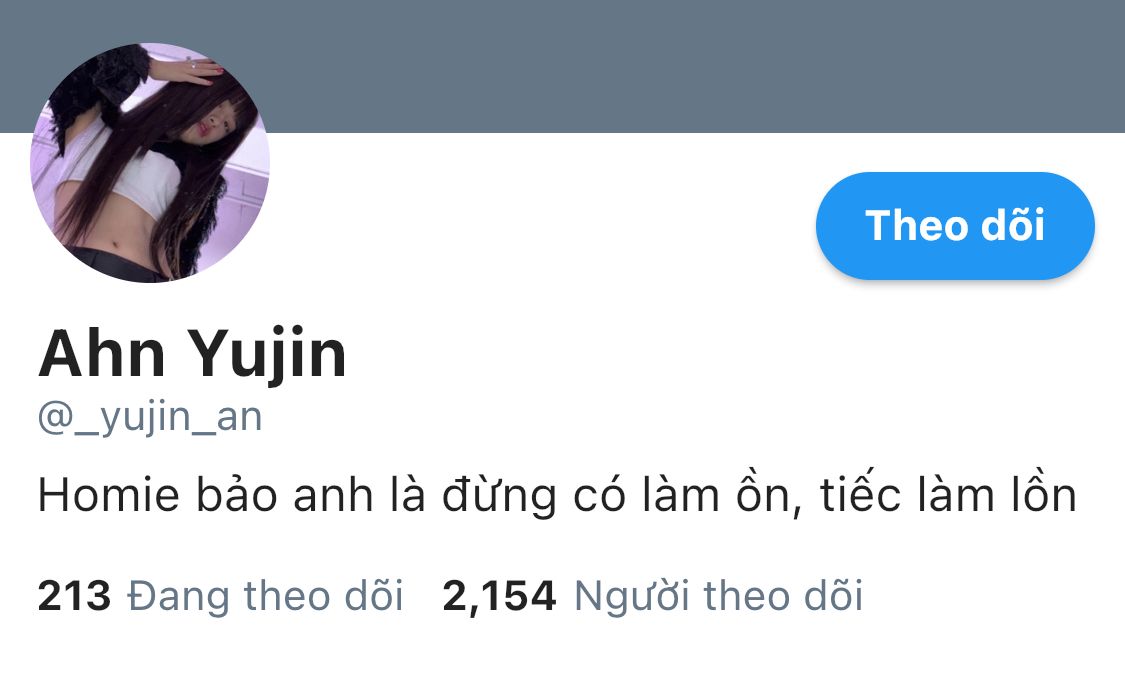Viewport: 1125px width, 678px height.
Task: Click the name Yujin in profile title
Action: pyautogui.click(x=268, y=353)
